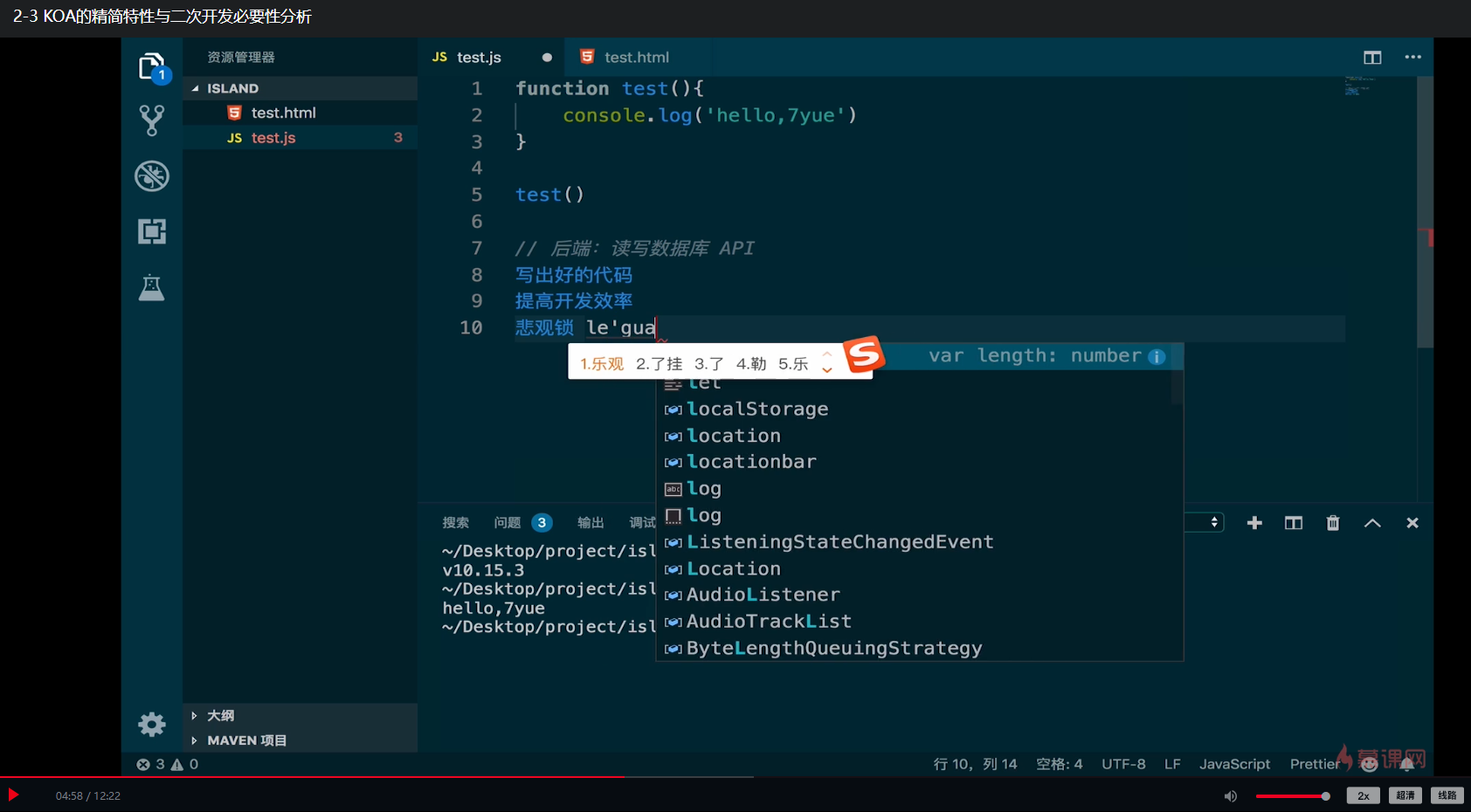Open the 搜索 panel tab

click(456, 523)
